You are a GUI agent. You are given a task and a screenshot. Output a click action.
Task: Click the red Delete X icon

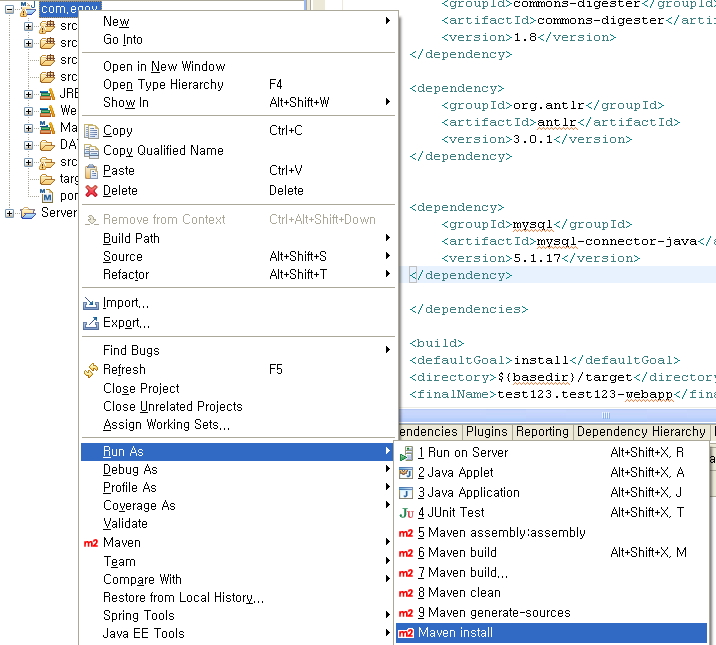point(91,191)
